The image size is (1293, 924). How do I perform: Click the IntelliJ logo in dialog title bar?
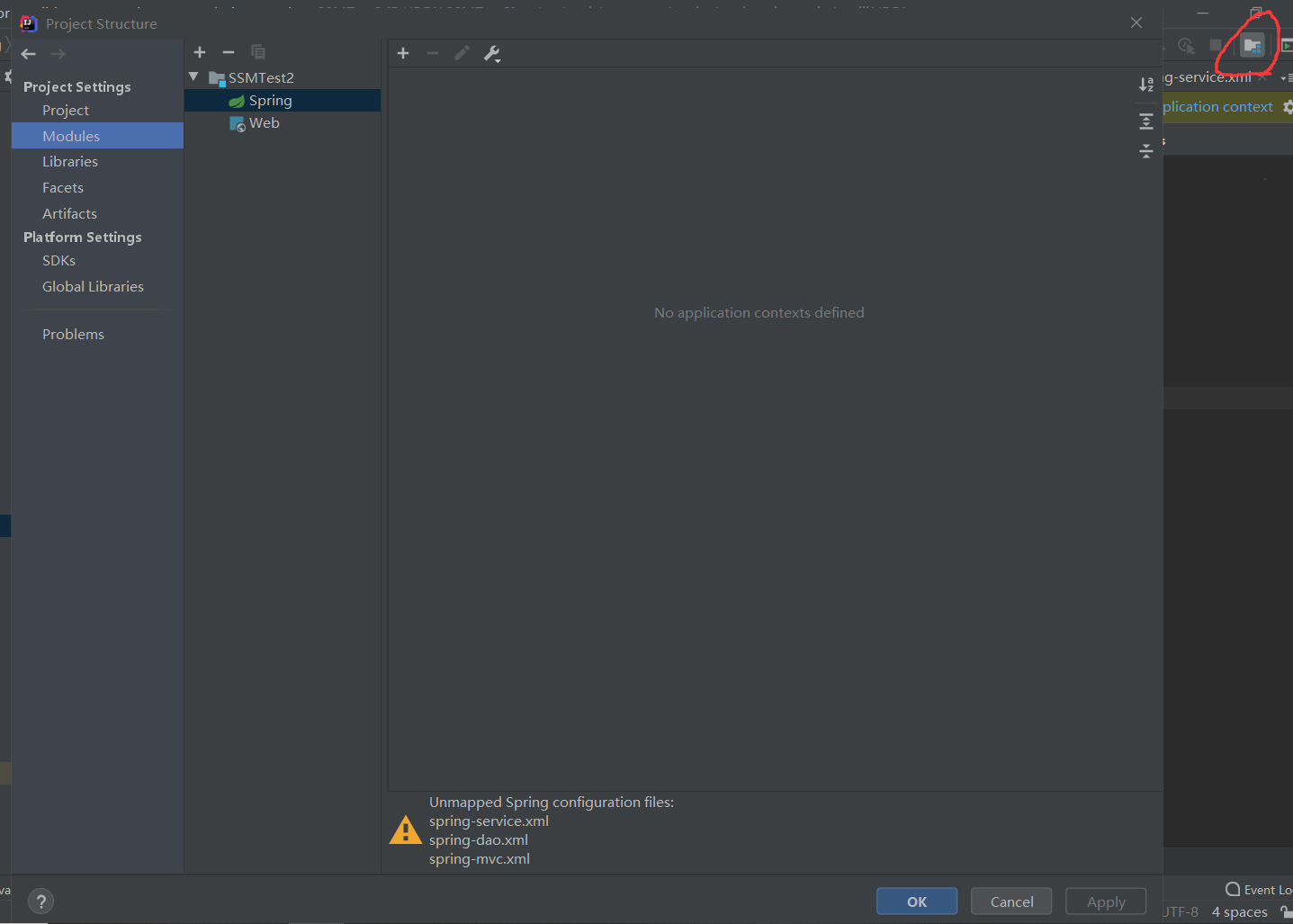pyautogui.click(x=29, y=23)
